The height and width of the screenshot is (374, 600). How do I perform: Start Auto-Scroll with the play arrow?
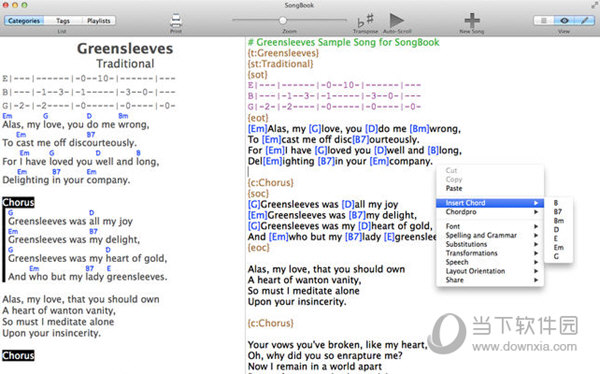coord(396,20)
